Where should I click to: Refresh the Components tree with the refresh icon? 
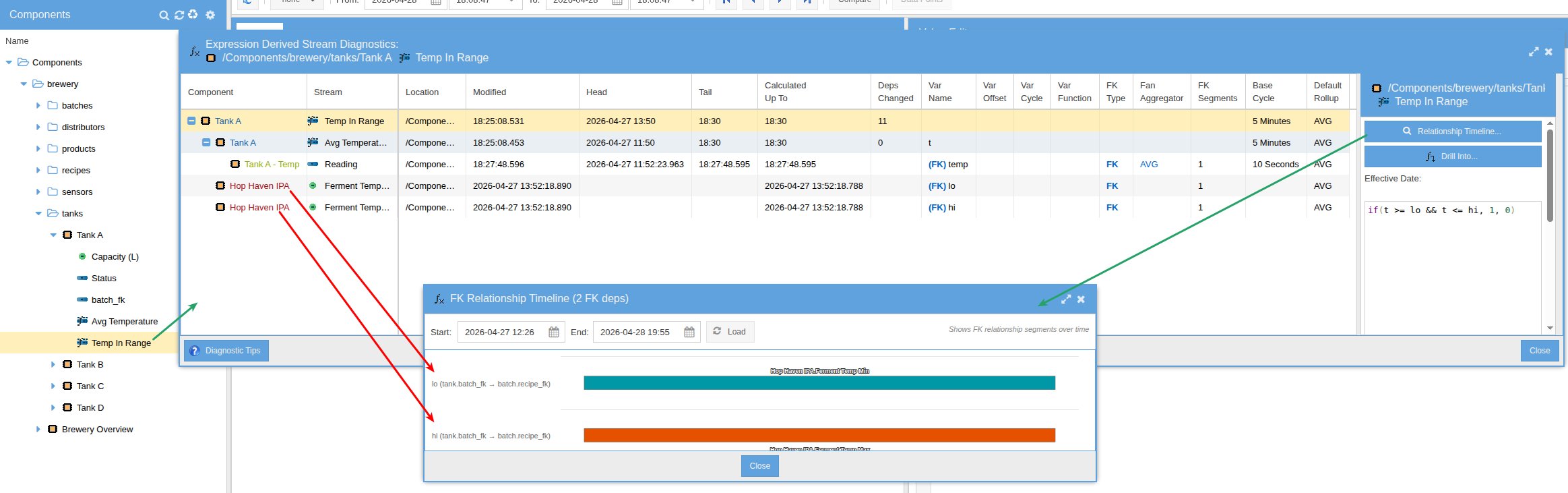(179, 15)
